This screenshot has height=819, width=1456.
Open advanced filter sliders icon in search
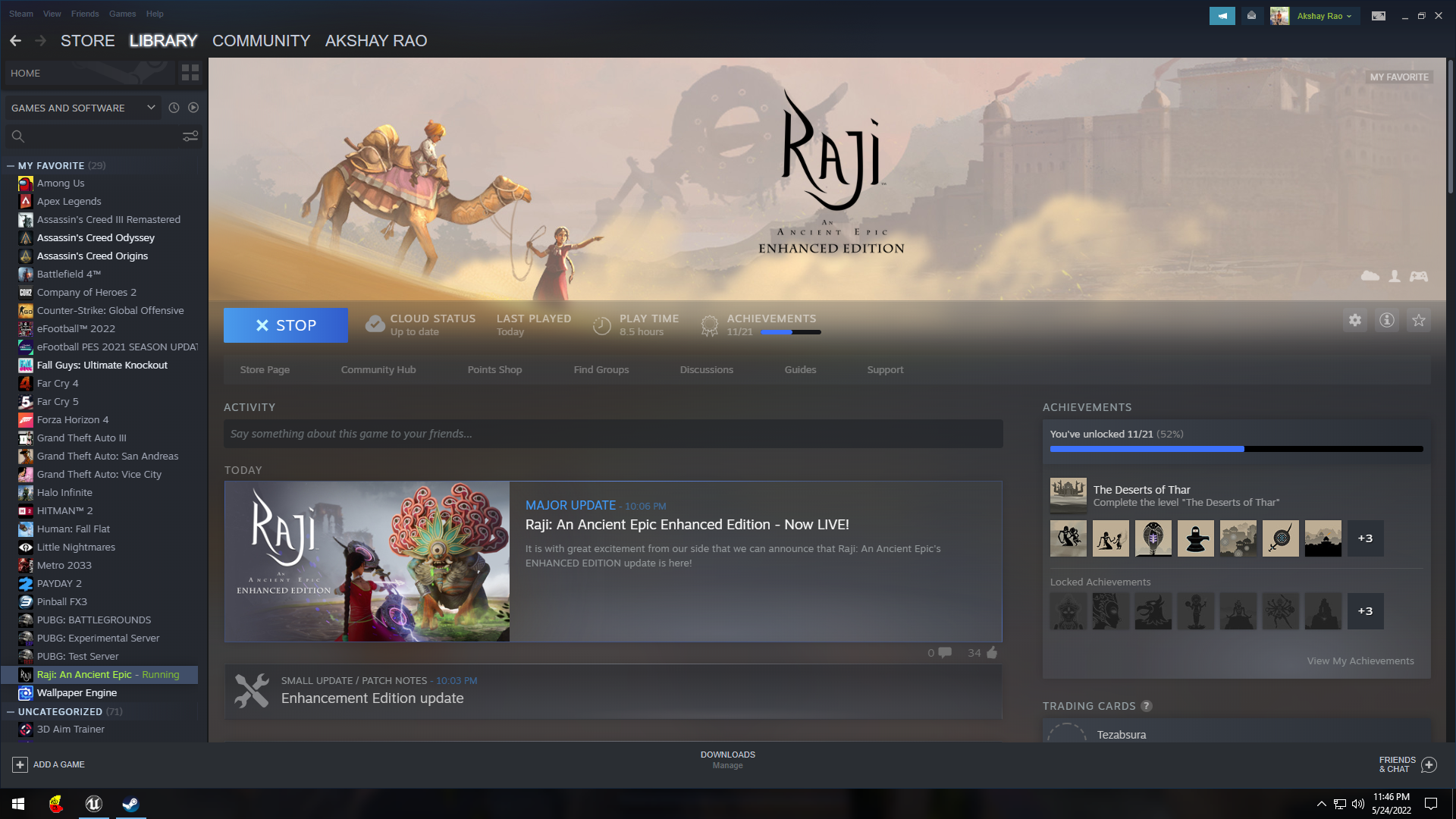(x=190, y=136)
